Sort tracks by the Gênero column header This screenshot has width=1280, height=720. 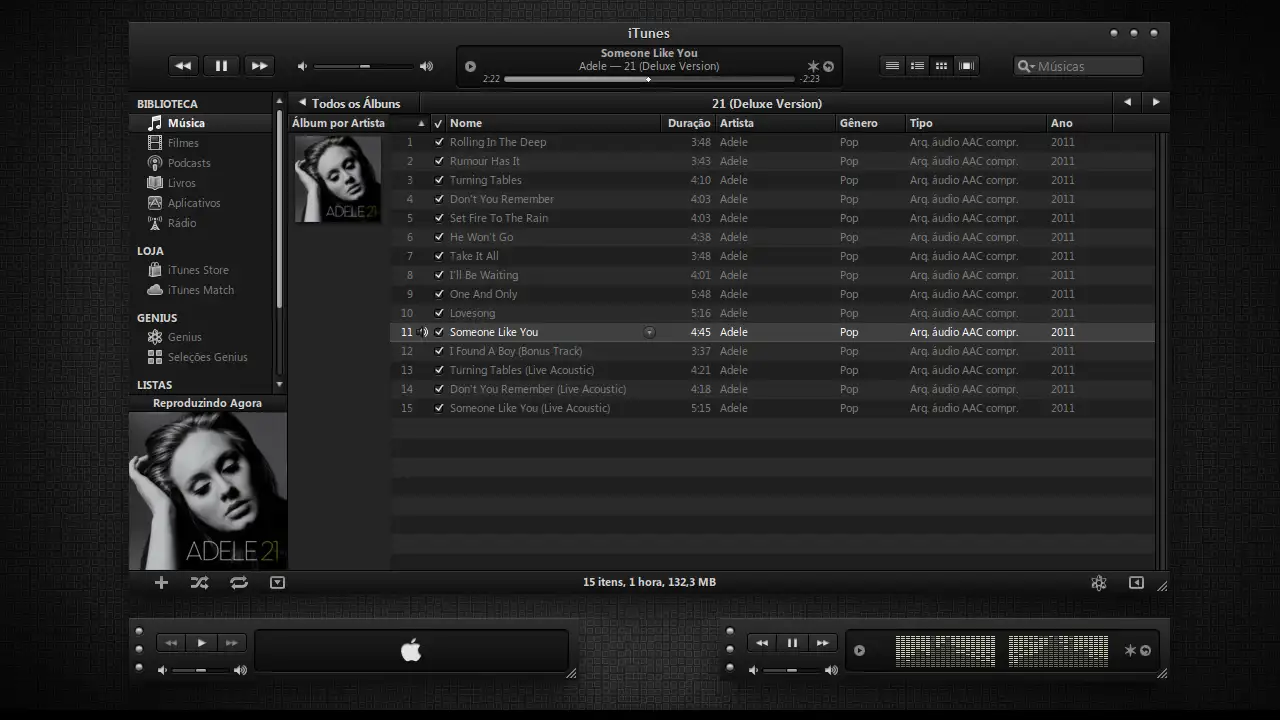click(858, 123)
